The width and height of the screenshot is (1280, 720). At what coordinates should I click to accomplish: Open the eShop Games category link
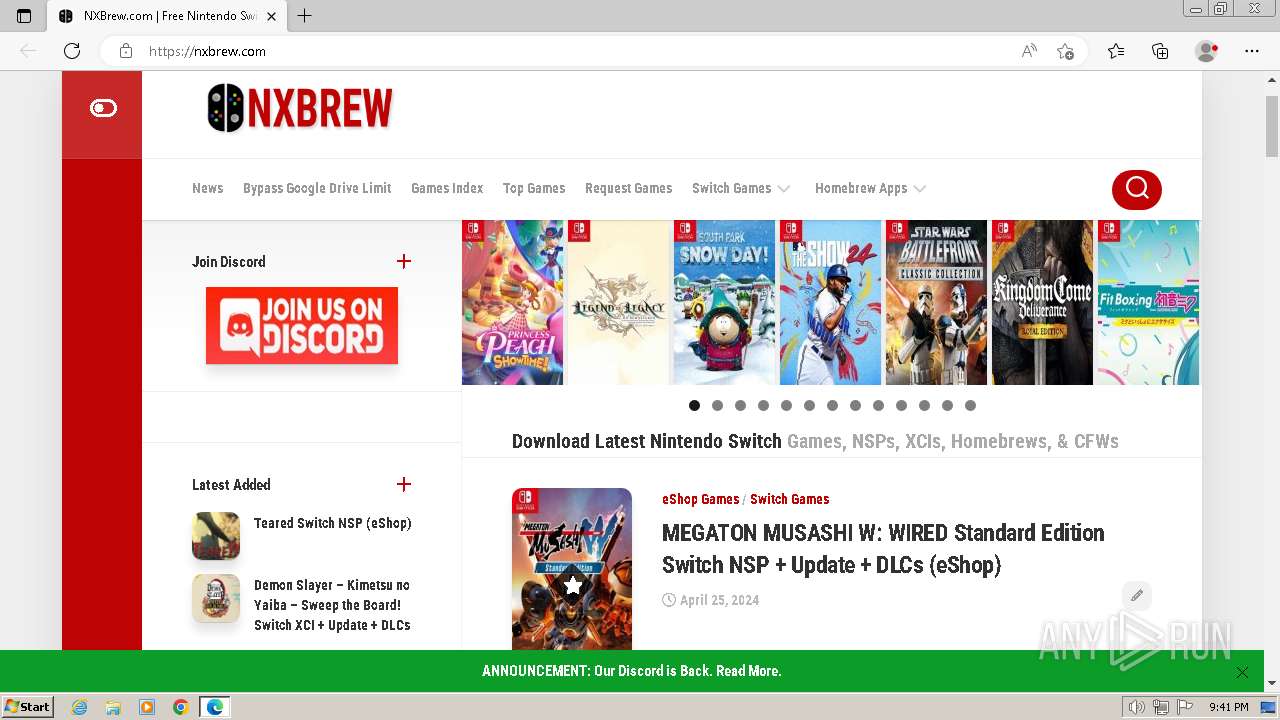click(700, 499)
